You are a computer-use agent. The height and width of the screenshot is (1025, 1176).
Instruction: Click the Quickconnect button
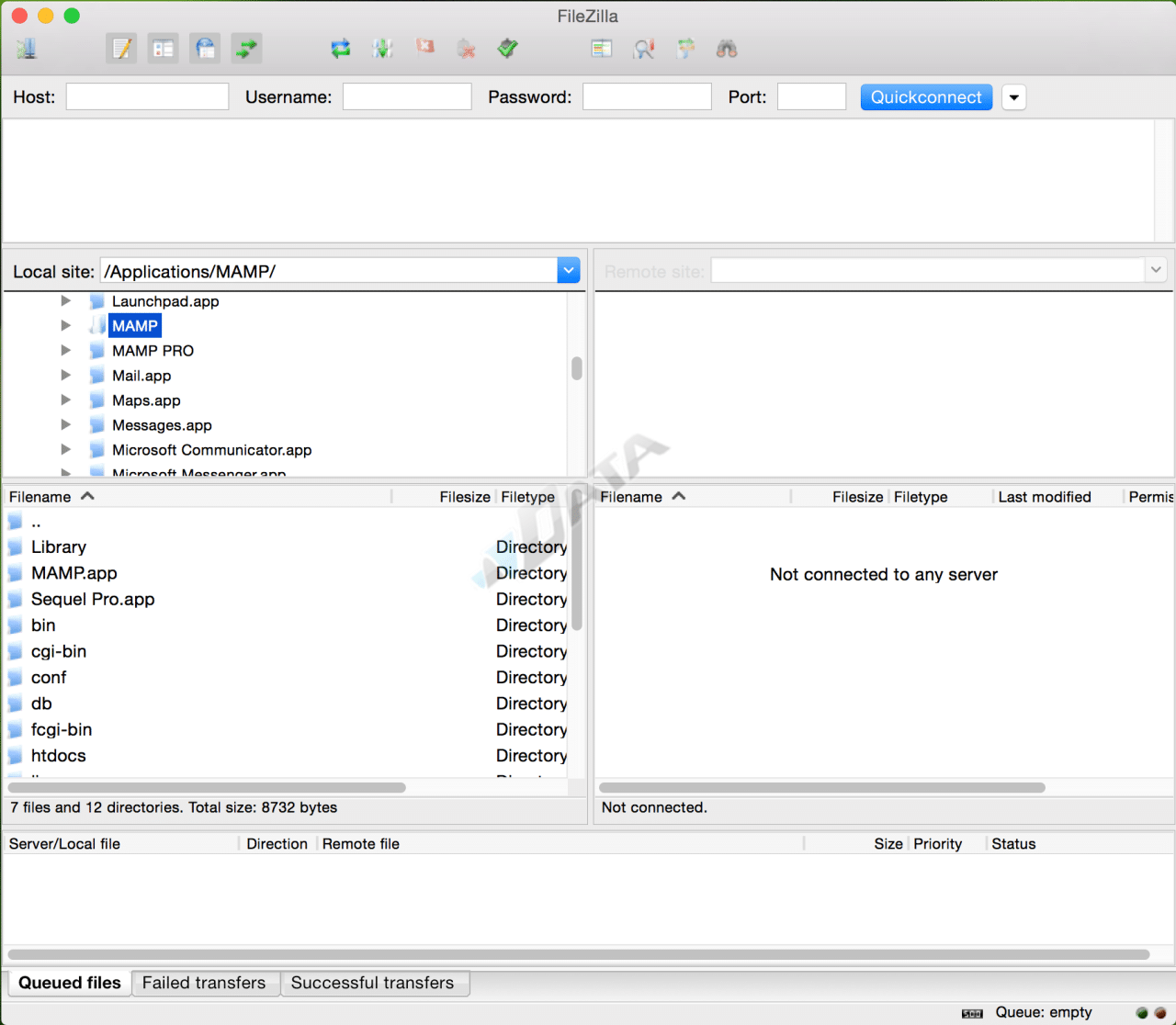[926, 97]
